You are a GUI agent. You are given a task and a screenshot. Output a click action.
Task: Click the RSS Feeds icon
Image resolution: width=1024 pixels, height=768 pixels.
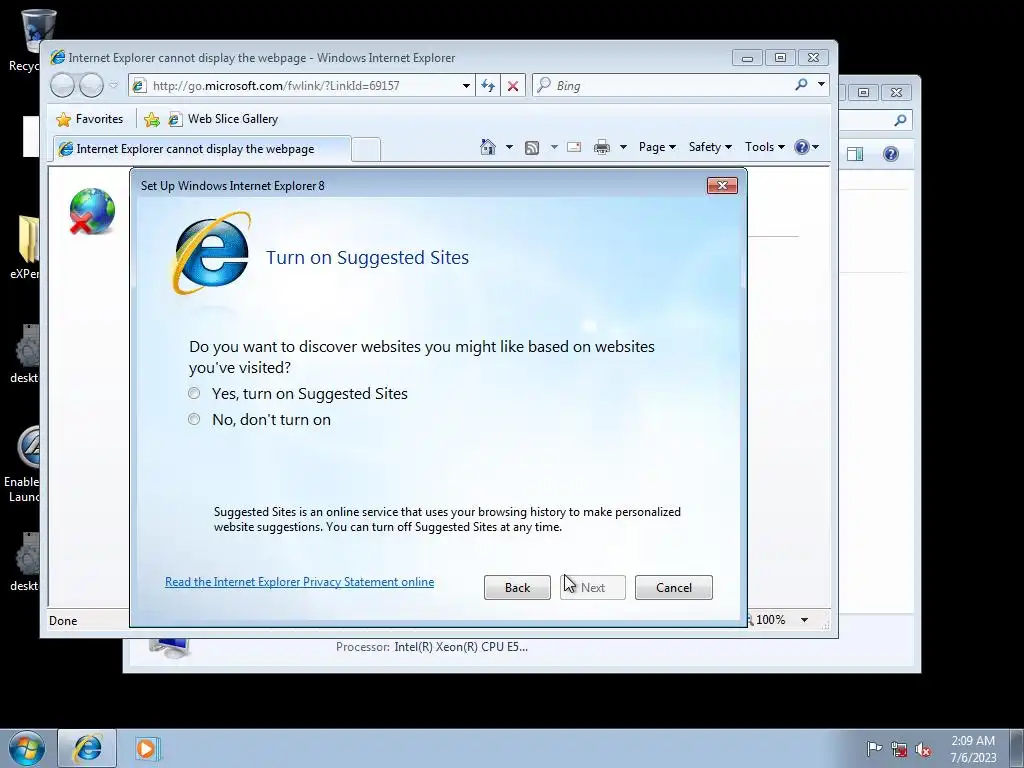pyautogui.click(x=532, y=148)
